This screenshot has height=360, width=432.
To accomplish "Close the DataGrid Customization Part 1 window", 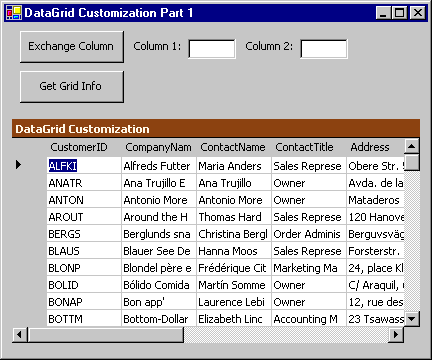I will (417, 13).
